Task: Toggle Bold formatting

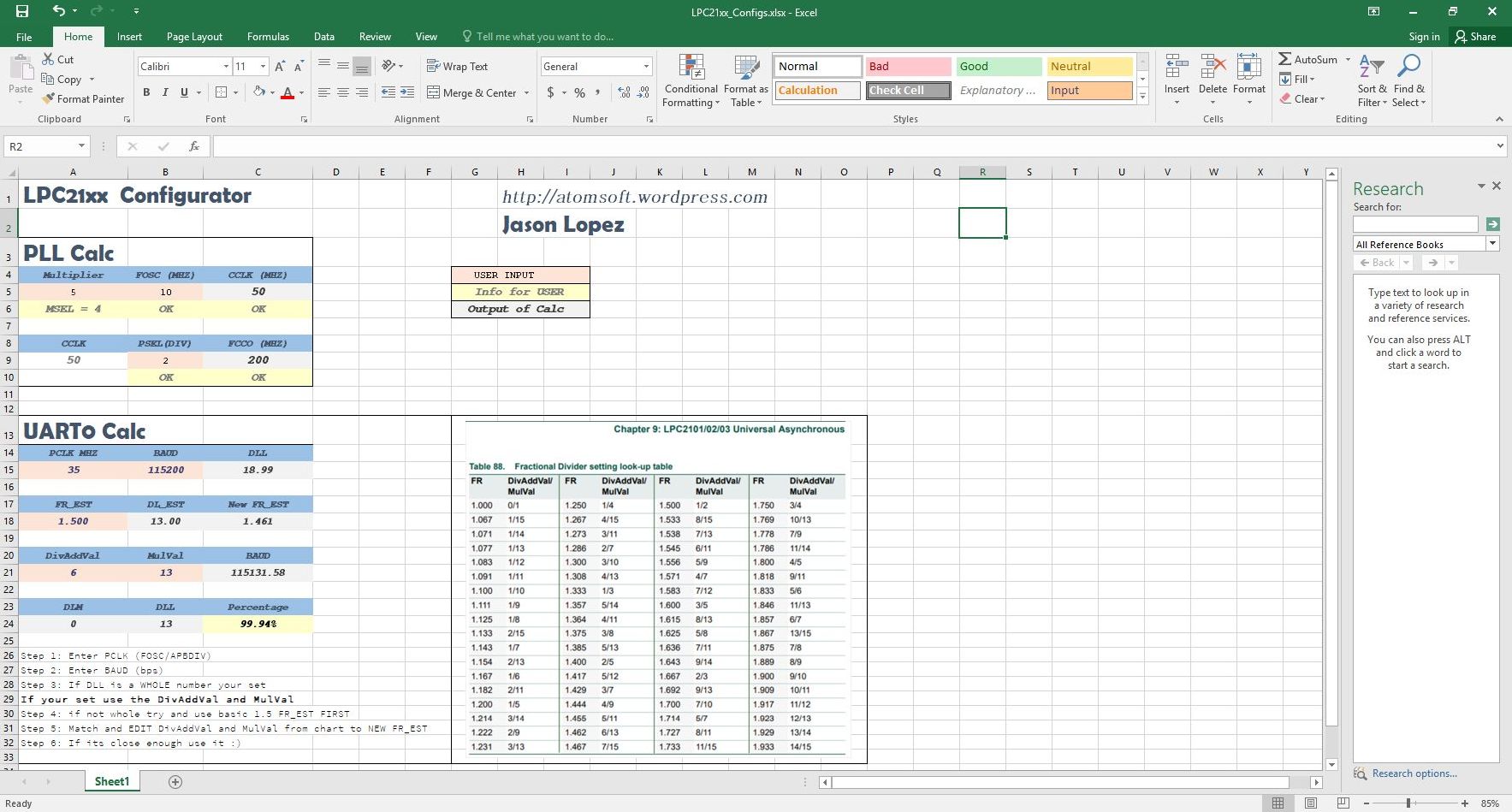Action: click(146, 92)
